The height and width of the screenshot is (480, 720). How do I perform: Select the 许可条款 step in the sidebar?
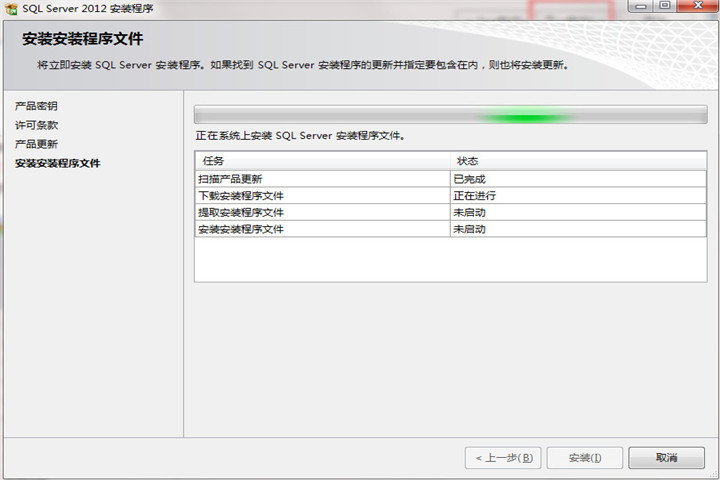(x=36, y=125)
